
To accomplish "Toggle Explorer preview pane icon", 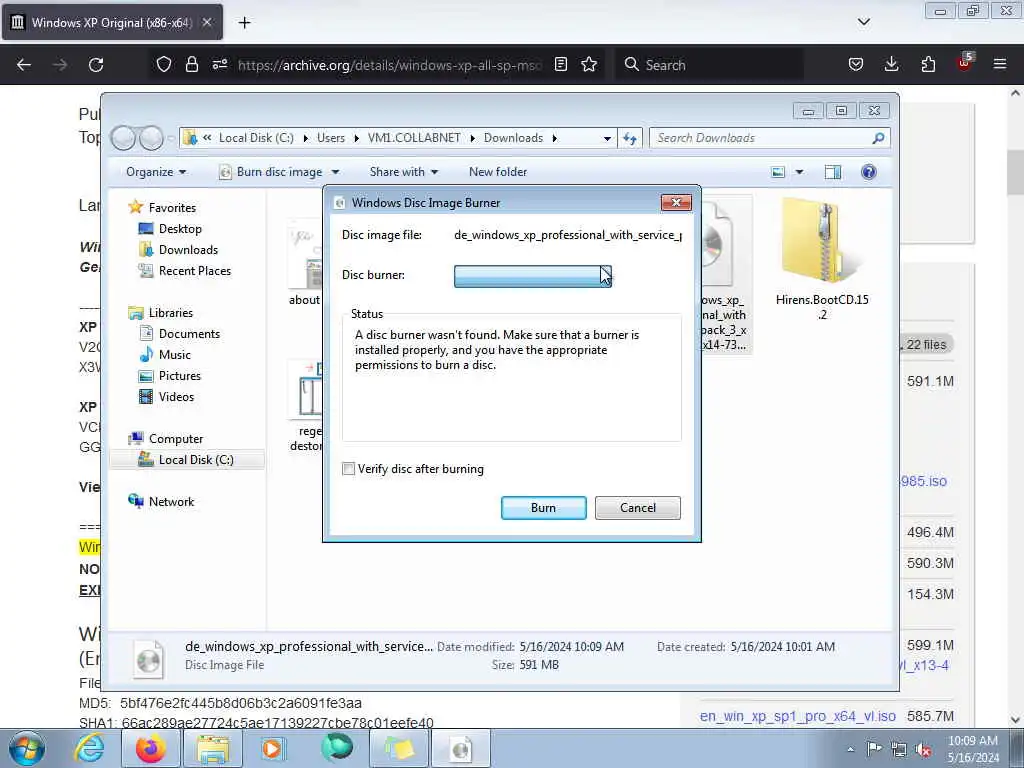I will 833,172.
